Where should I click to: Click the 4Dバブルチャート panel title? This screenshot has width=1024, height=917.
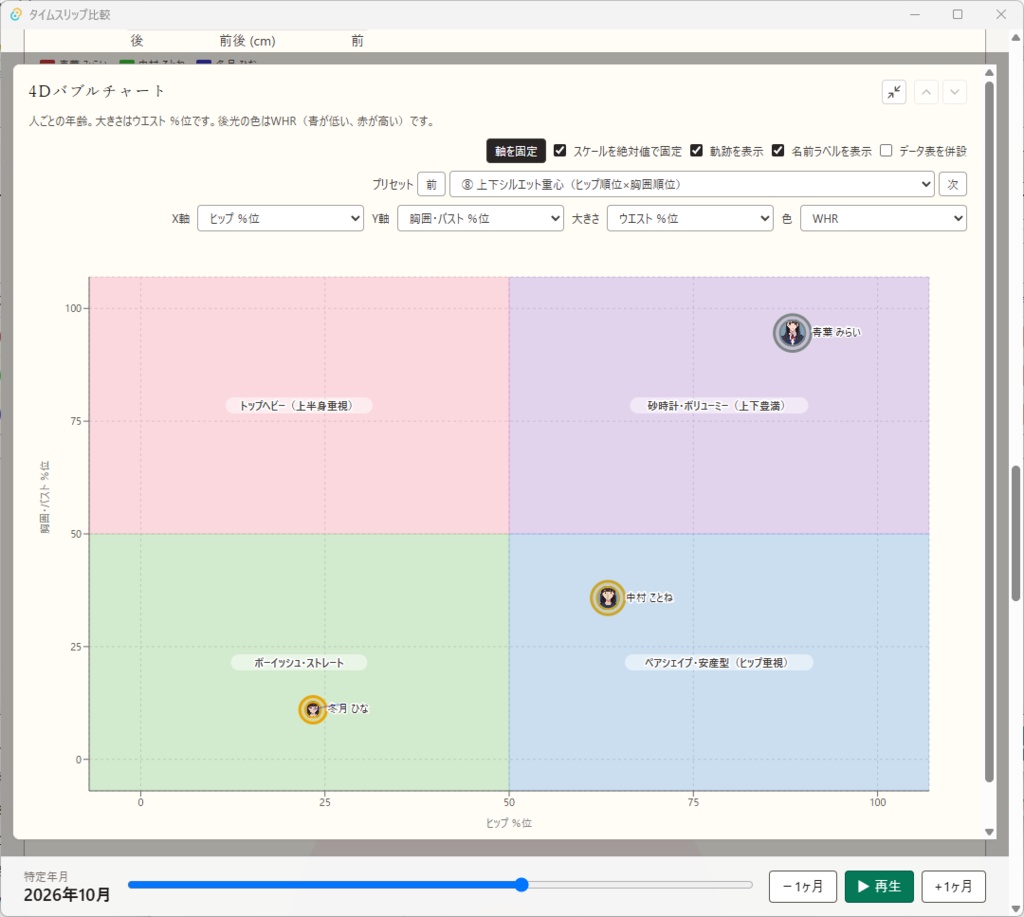[x=96, y=91]
